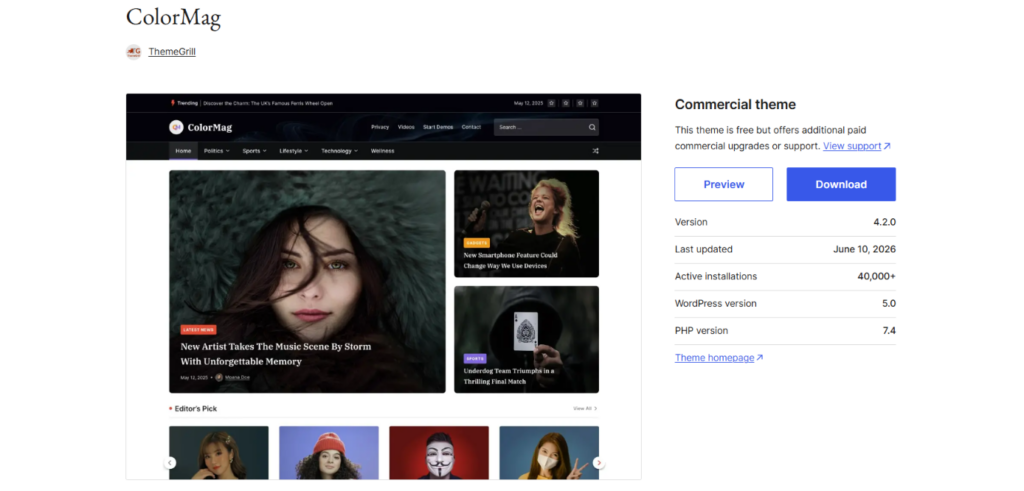Click the WordPress version value 5.0
The width and height of the screenshot is (1024, 491).
(x=889, y=304)
